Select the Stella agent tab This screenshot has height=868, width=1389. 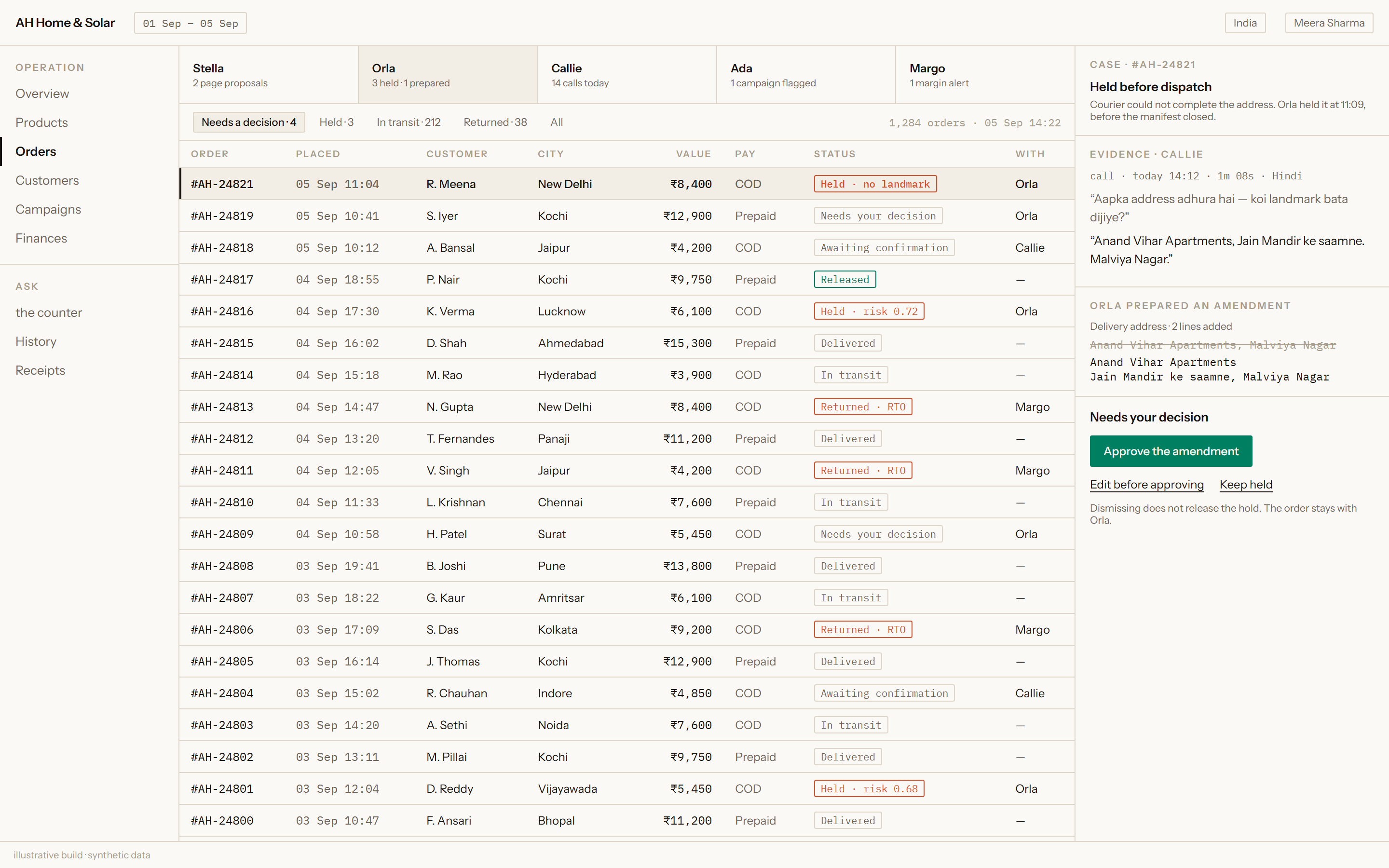(269, 75)
